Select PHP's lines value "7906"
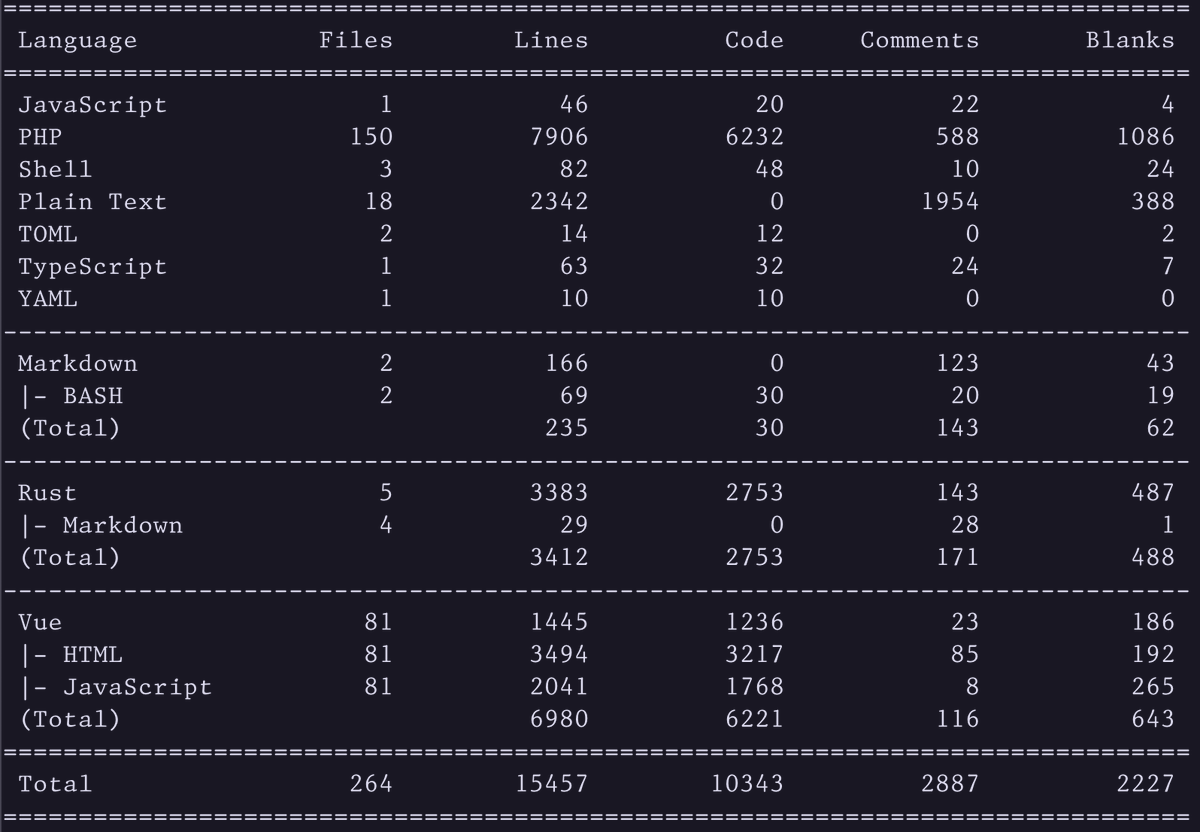1200x832 pixels. (558, 137)
